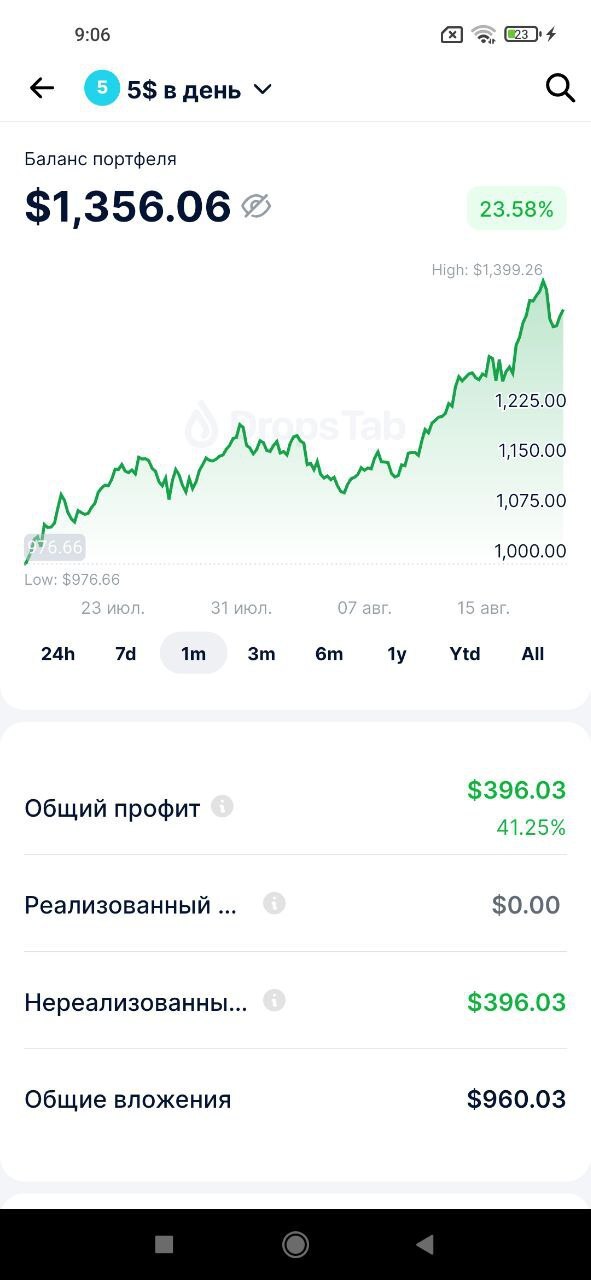This screenshot has width=591, height=1280.
Task: Select the 1m time range
Action: tap(193, 653)
